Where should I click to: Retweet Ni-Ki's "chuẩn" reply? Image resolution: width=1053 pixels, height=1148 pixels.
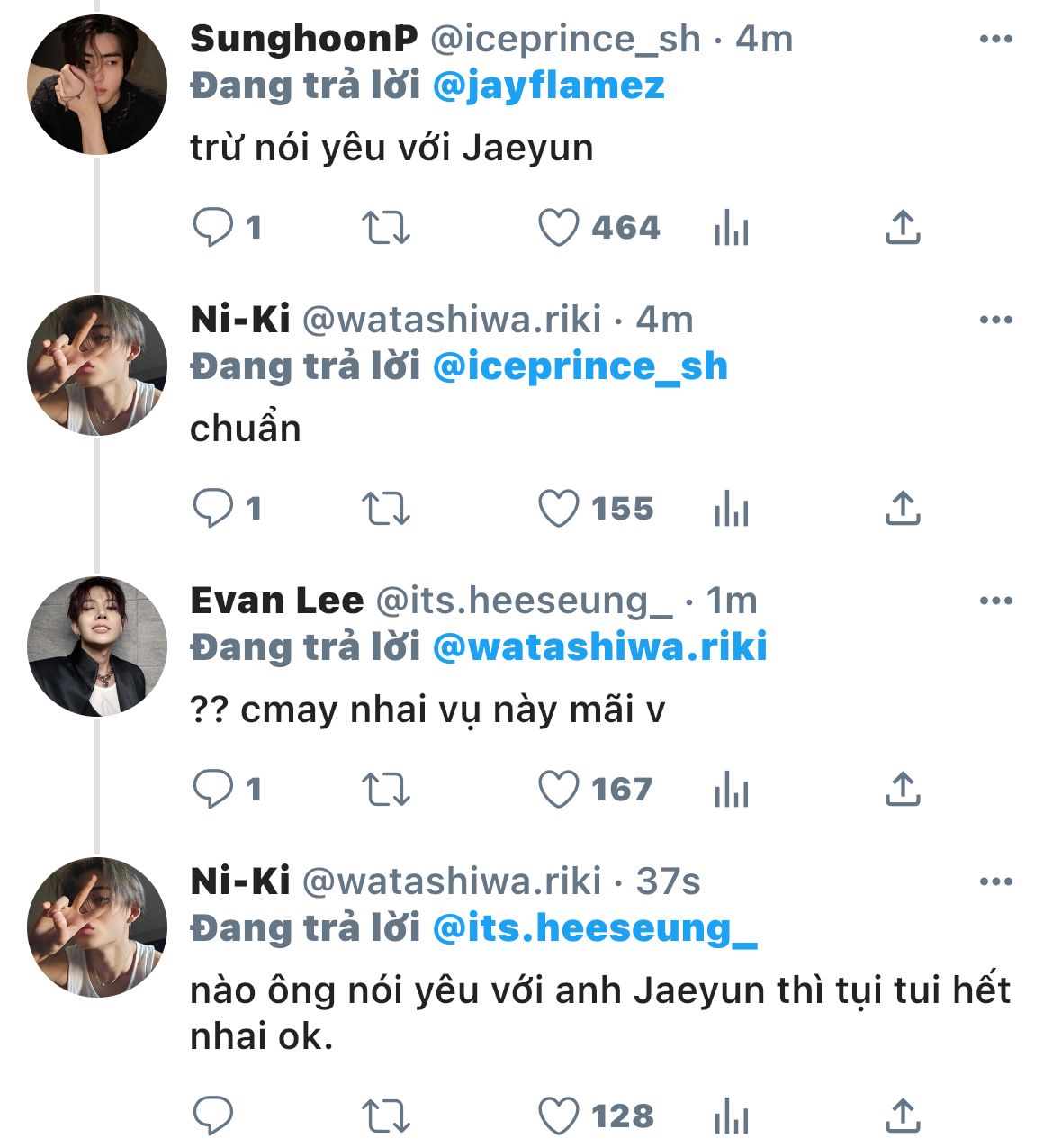pos(385,509)
